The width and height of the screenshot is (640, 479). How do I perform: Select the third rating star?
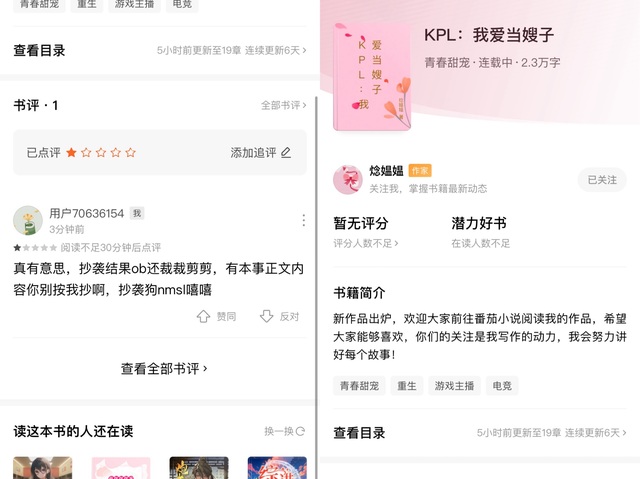101,153
